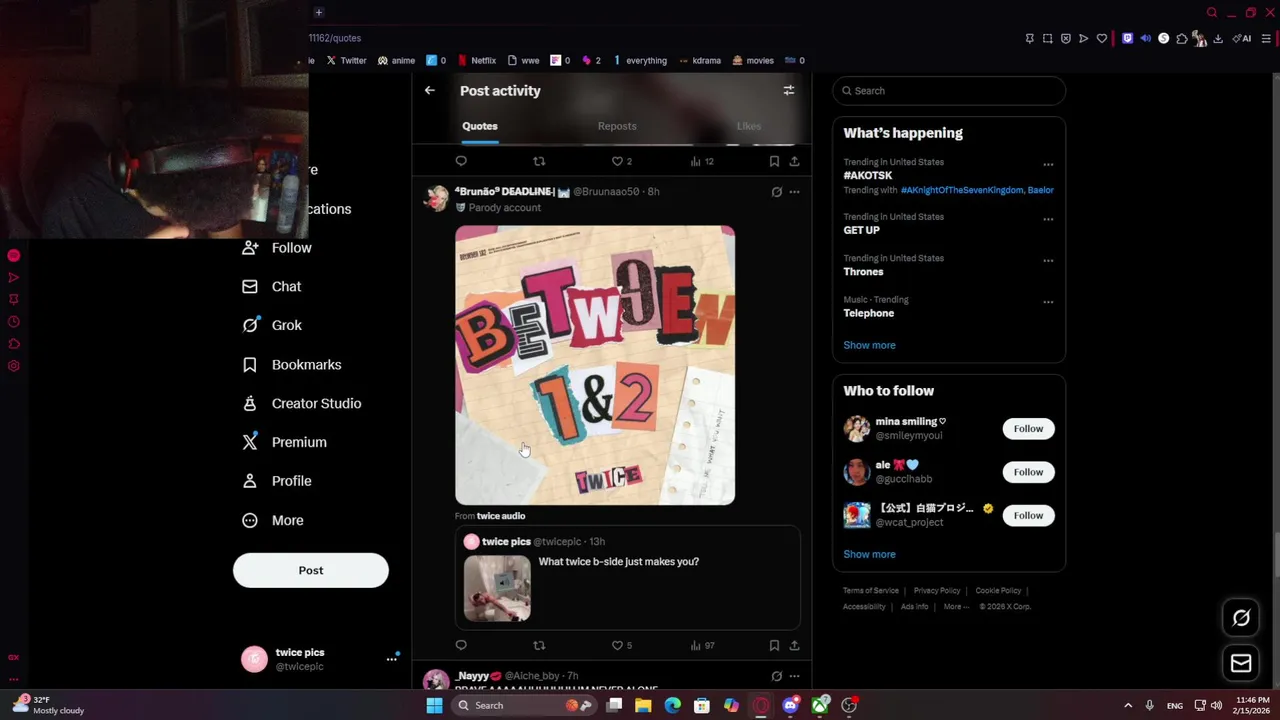
Task: Open Grok explain icon on Brunão's post
Action: pos(776,192)
